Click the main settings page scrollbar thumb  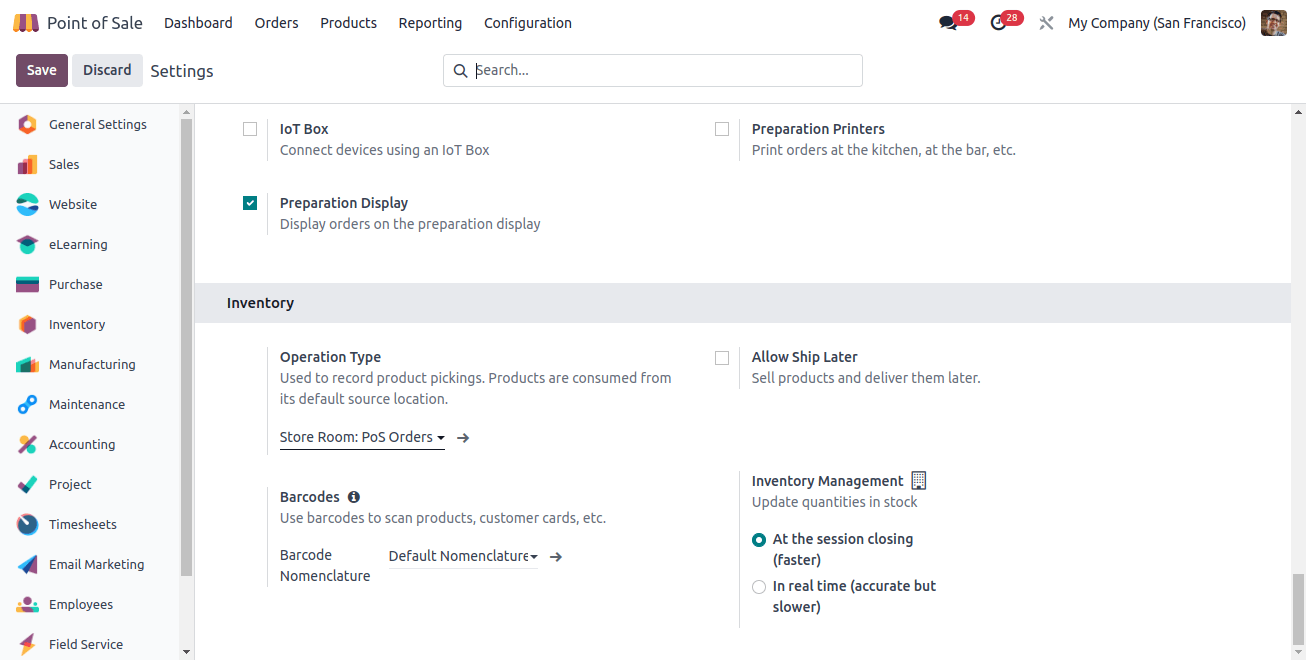click(1298, 610)
